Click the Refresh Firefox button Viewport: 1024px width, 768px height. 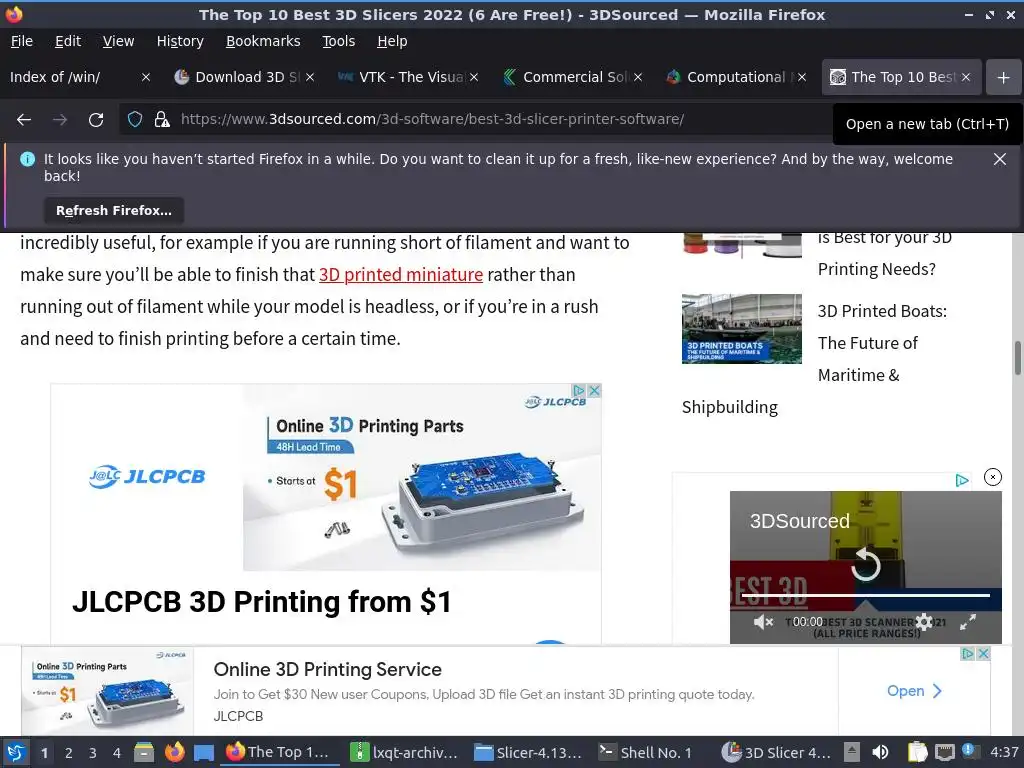coord(114,210)
